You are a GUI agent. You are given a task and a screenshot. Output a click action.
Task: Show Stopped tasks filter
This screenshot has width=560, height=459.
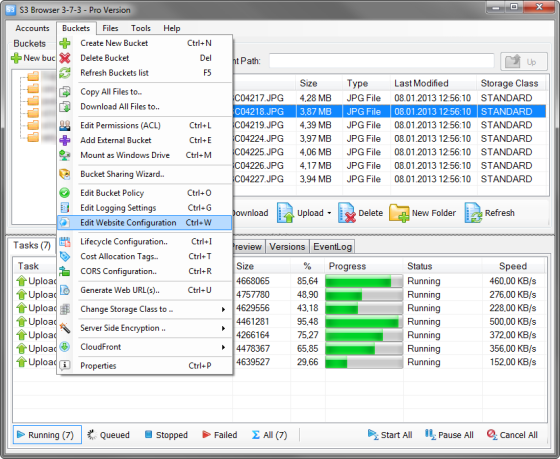[166, 435]
